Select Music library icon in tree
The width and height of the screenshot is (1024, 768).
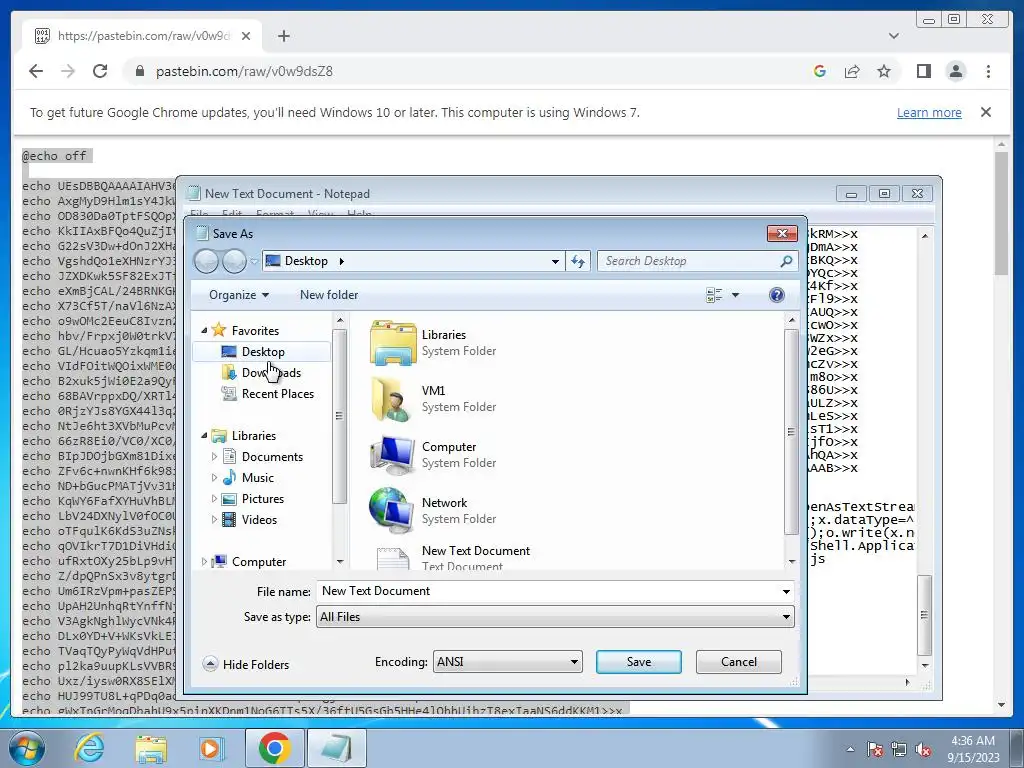229,477
